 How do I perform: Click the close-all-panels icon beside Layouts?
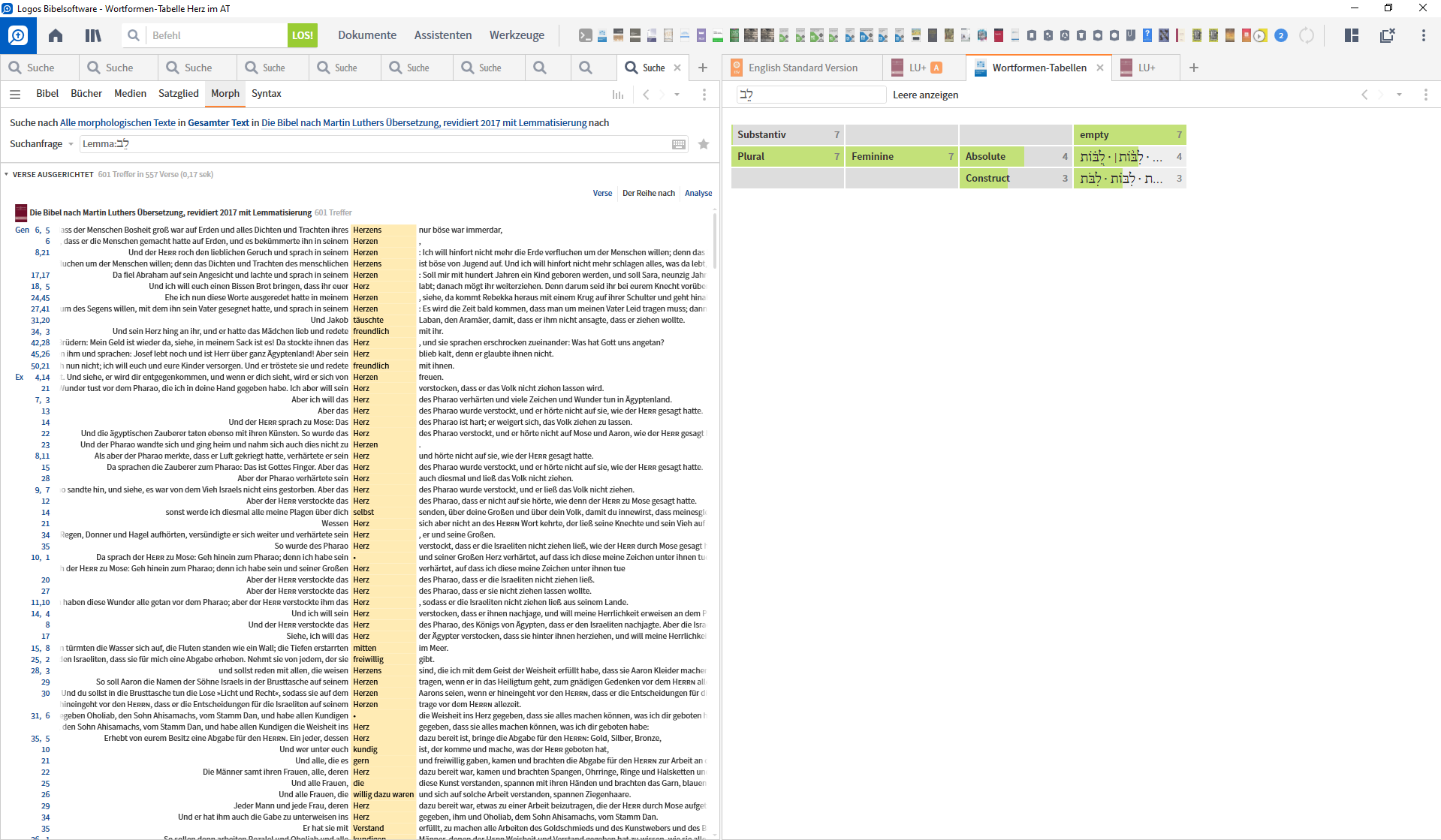(1387, 35)
